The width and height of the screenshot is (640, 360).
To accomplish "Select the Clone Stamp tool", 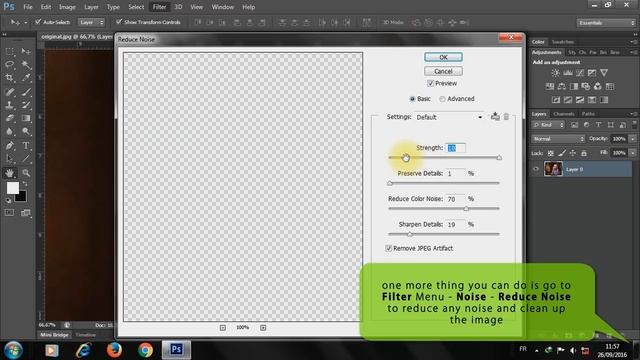I will click(9, 105).
